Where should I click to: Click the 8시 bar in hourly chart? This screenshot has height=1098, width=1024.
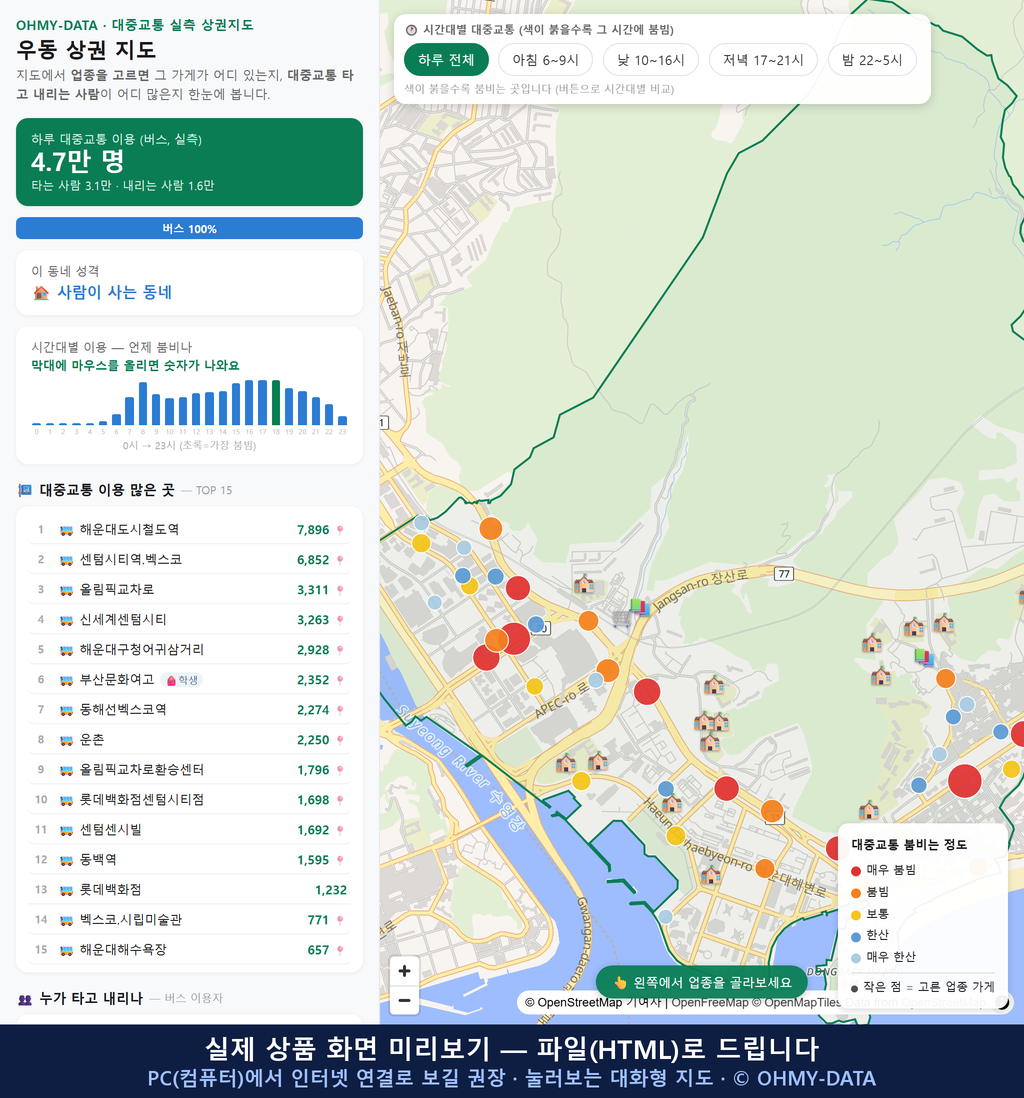tap(143, 404)
